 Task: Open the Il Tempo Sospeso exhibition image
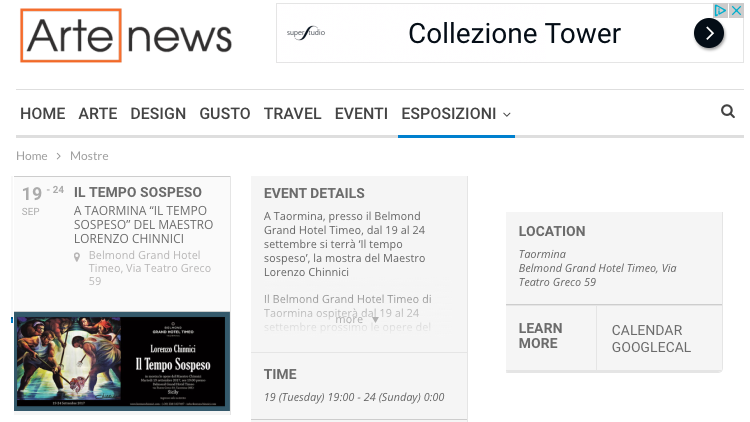point(122,361)
